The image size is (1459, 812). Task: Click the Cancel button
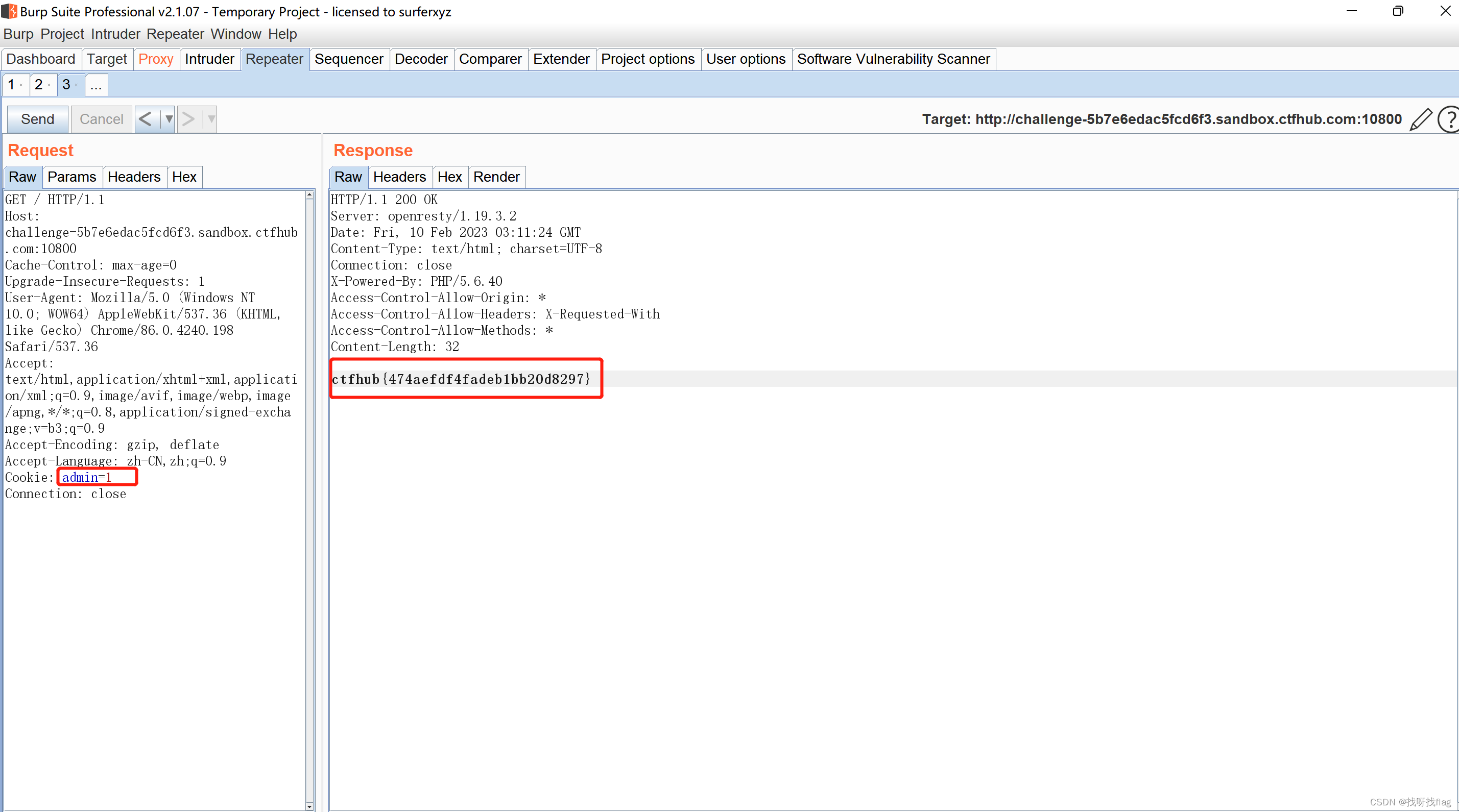coord(101,119)
